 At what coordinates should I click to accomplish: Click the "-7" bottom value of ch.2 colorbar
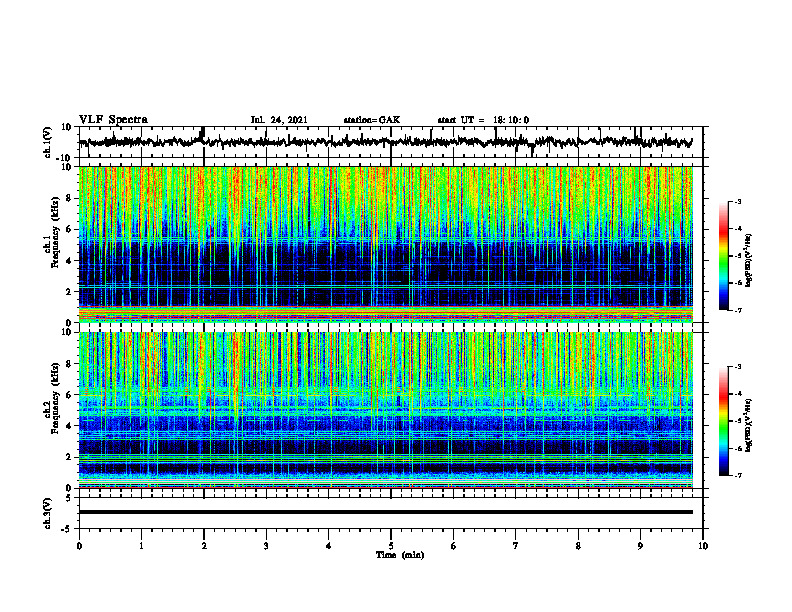click(737, 475)
